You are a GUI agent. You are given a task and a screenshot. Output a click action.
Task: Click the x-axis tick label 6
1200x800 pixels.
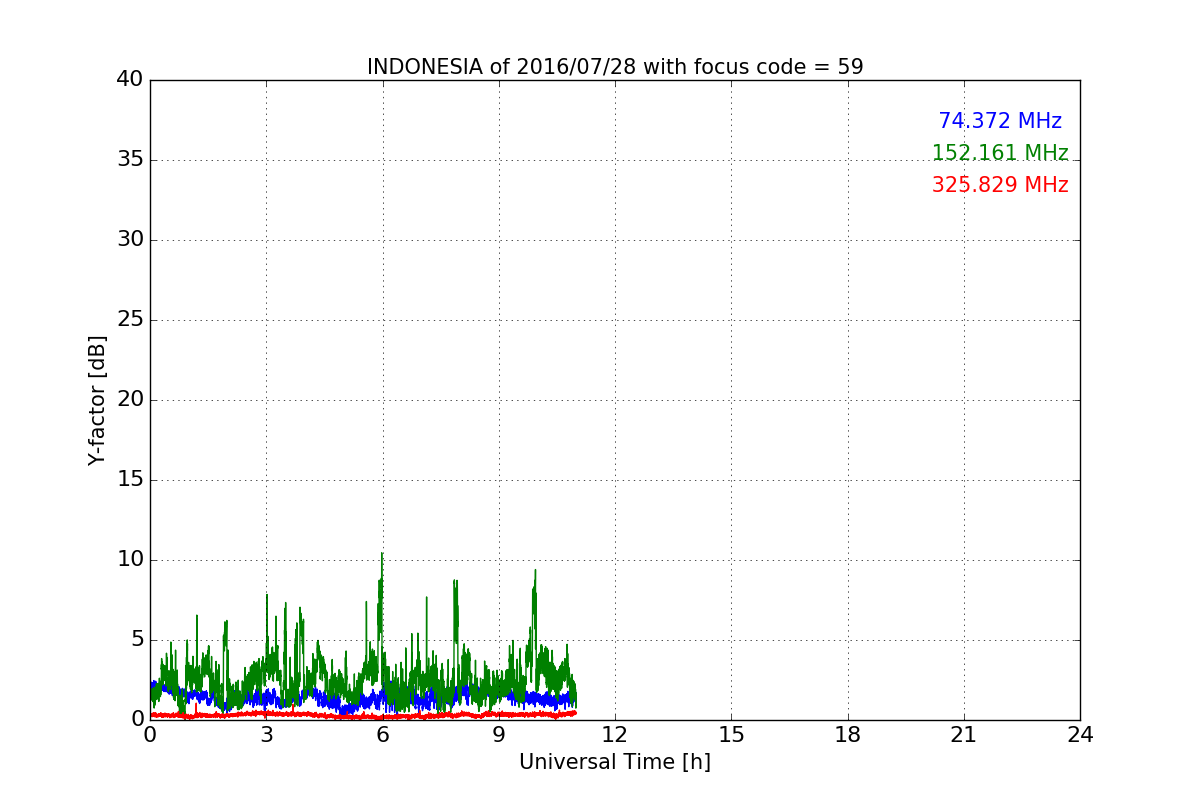click(x=382, y=734)
